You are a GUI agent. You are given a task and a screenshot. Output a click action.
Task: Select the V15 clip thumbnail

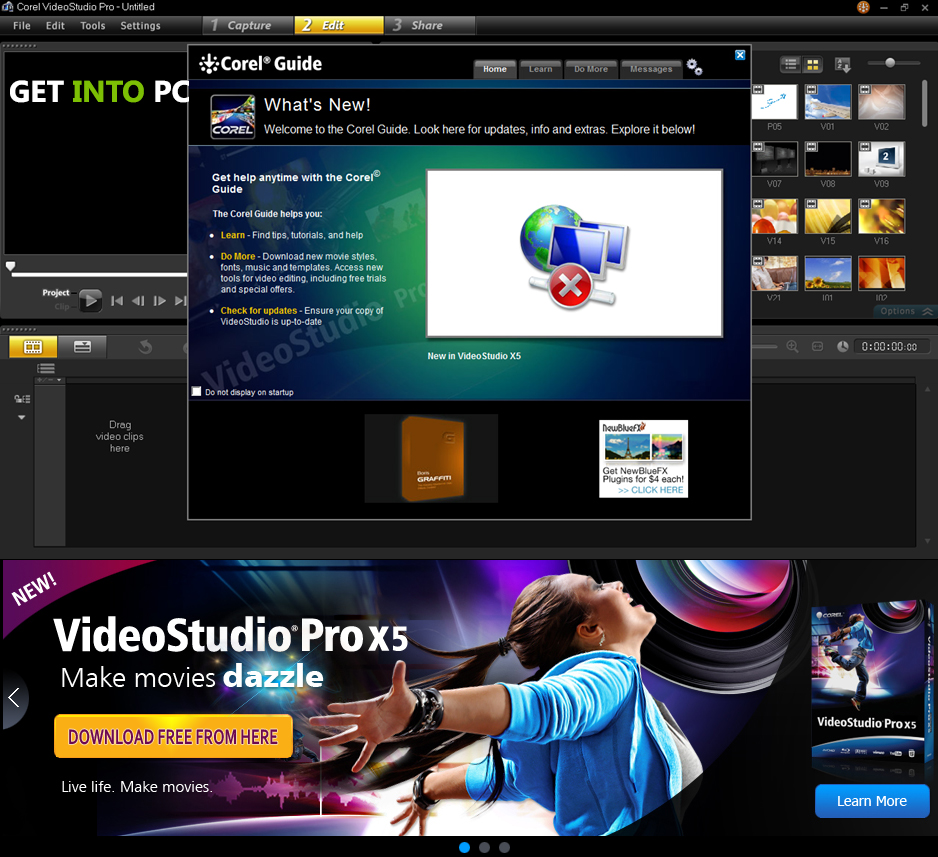[x=828, y=216]
